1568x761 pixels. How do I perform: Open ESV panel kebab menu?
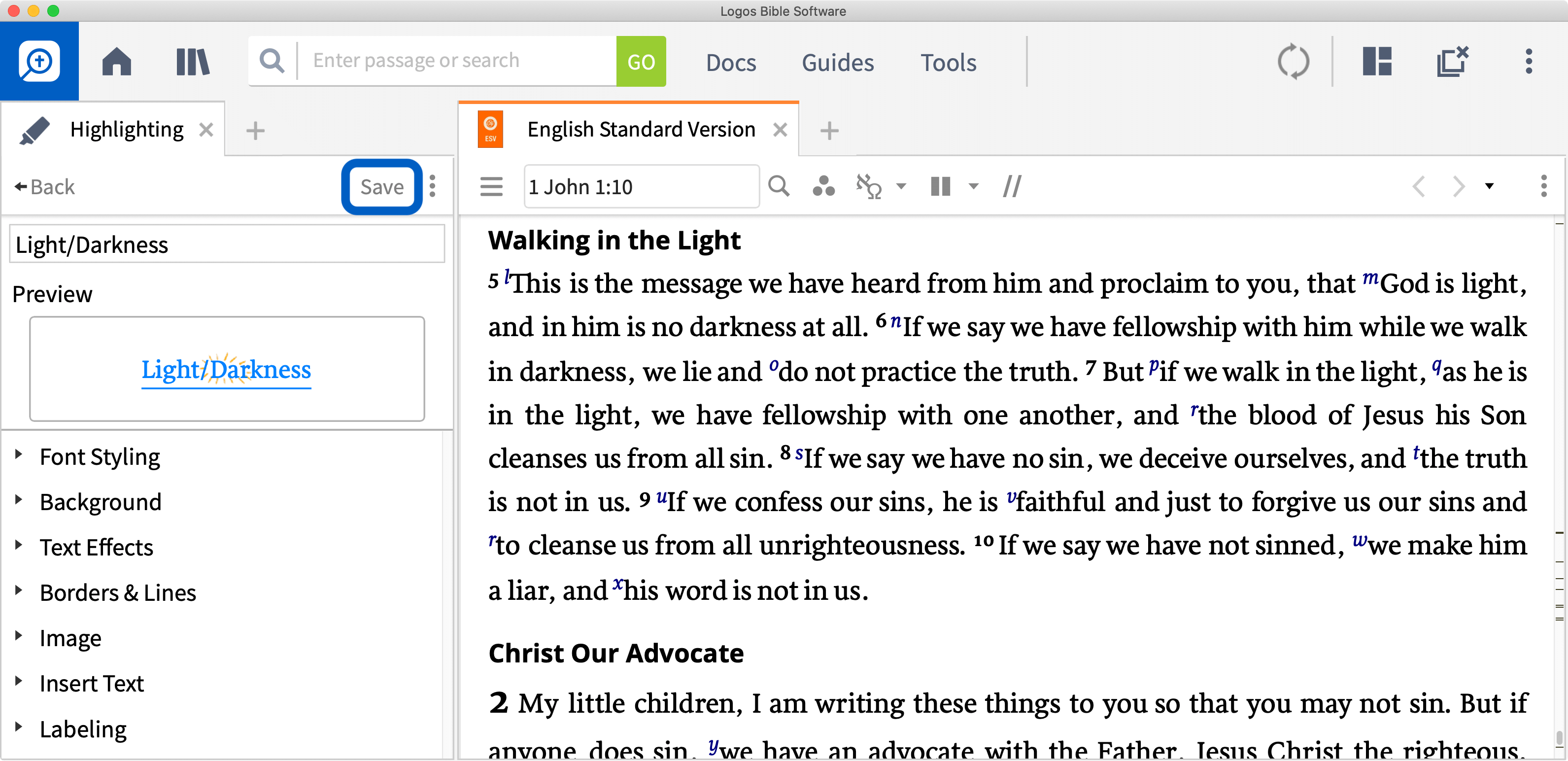[x=1544, y=186]
